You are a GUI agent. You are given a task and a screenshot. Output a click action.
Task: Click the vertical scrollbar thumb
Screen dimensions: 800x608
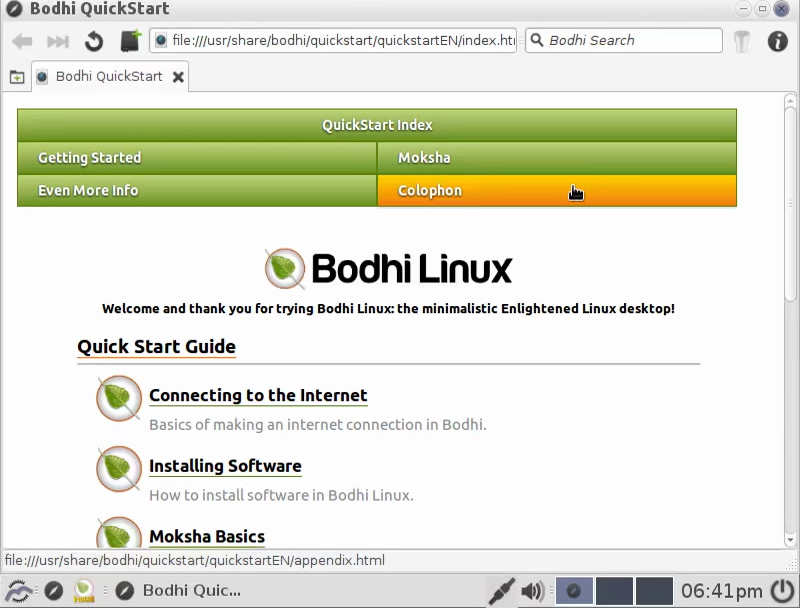point(790,204)
